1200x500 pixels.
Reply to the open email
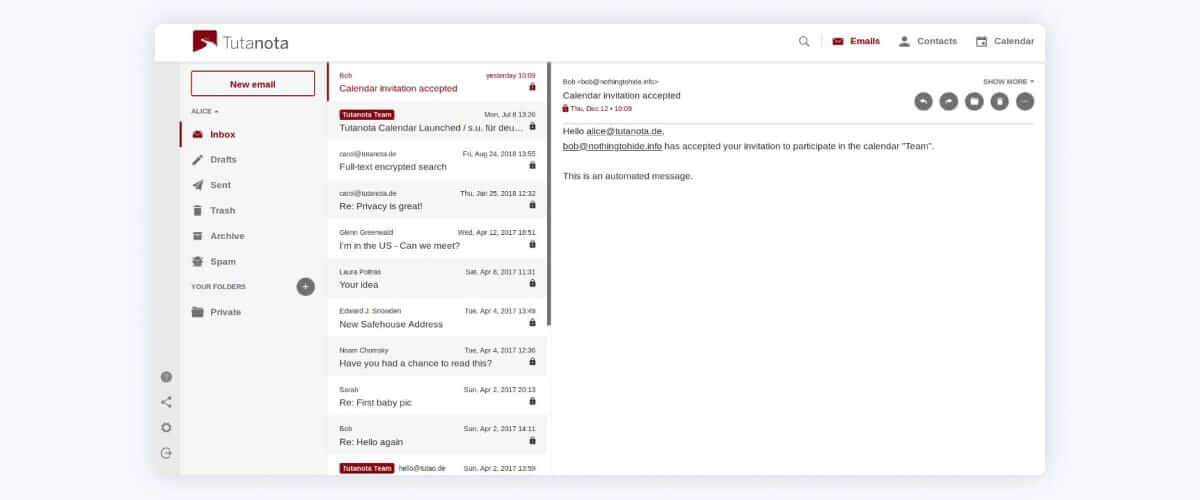click(923, 101)
